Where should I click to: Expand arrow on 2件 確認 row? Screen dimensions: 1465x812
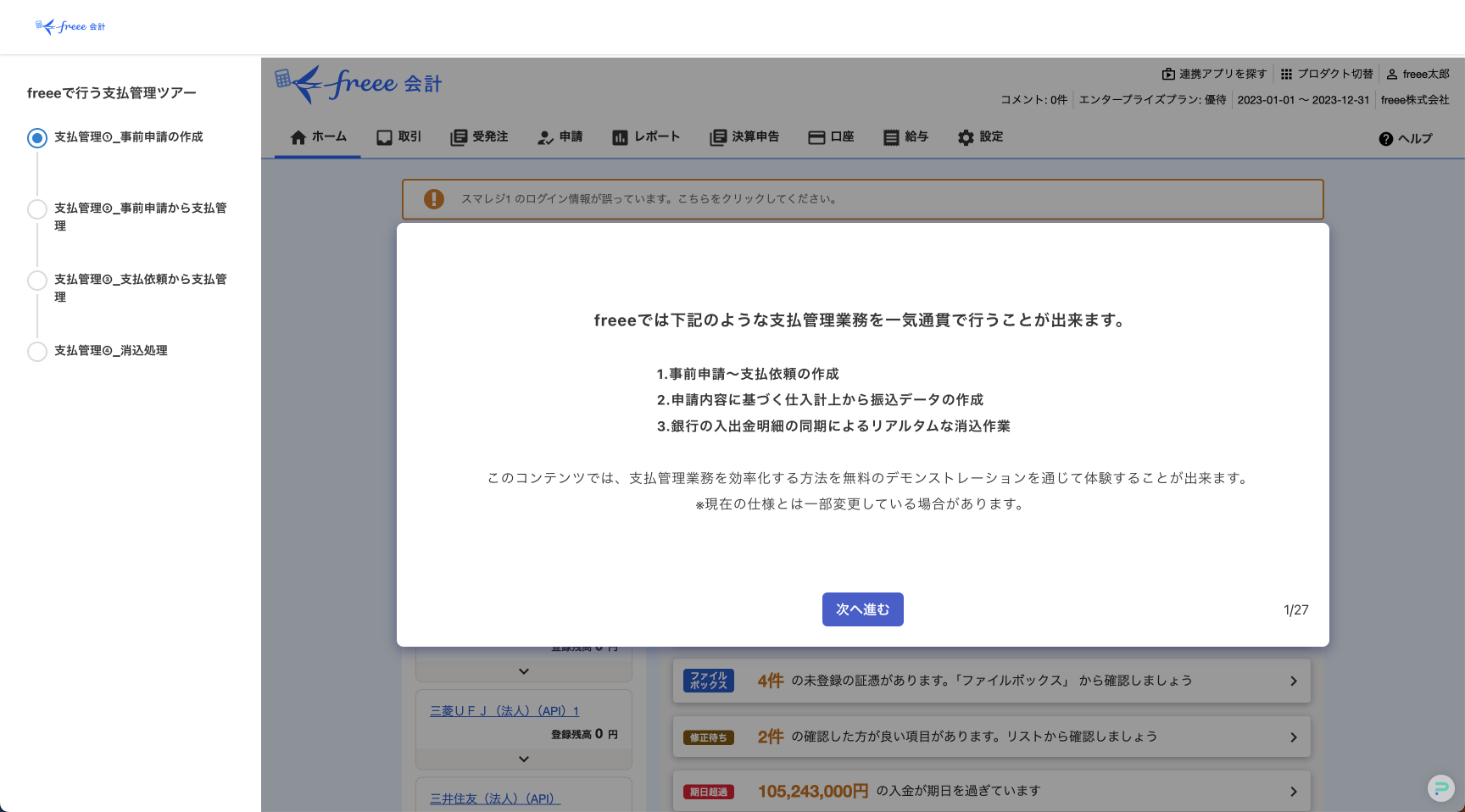(1293, 737)
